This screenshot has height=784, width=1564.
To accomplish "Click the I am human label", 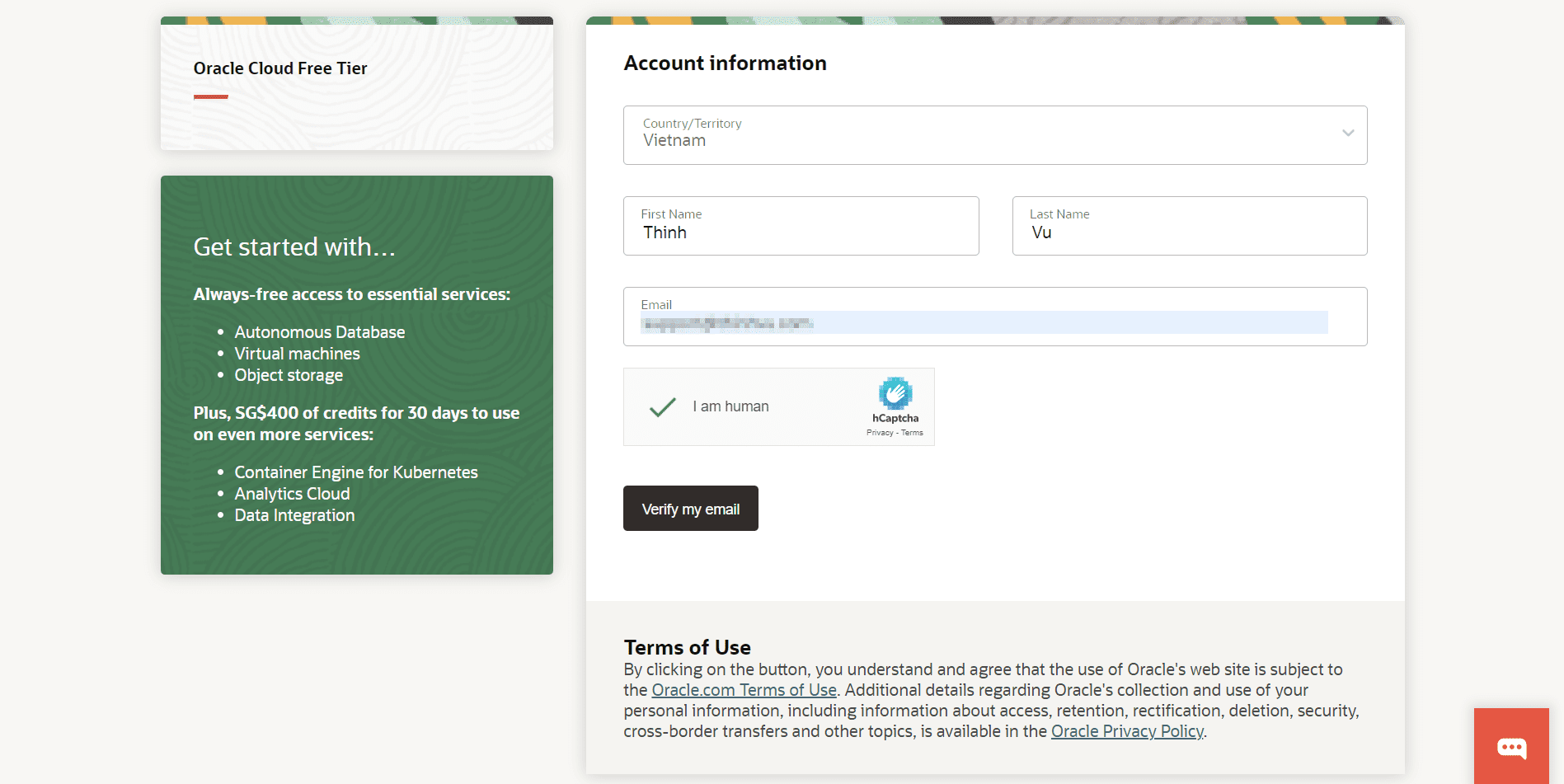I will click(x=730, y=406).
